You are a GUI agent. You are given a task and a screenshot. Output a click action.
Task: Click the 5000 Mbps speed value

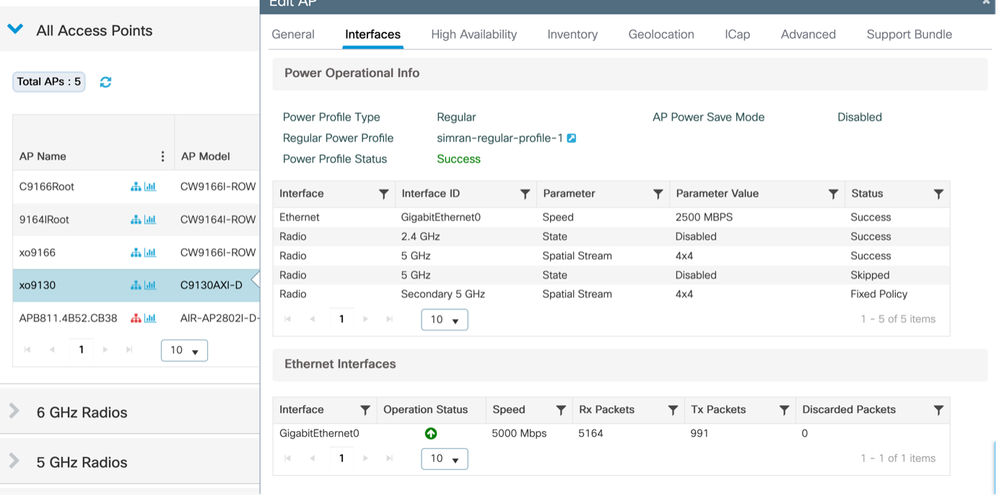point(519,434)
